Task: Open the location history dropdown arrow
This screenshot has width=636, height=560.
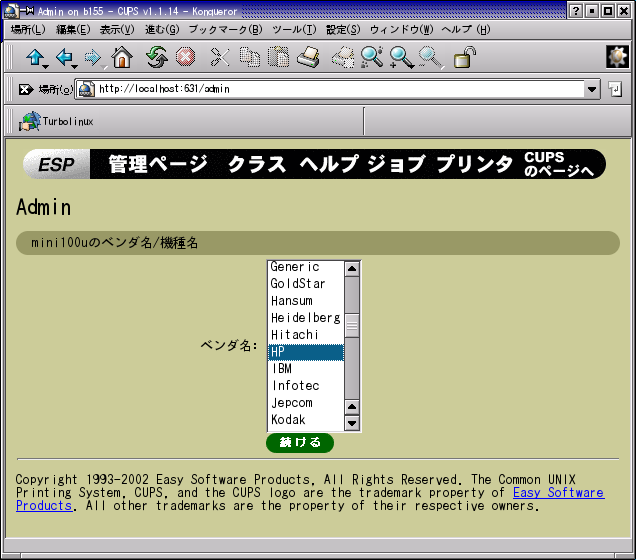Action: [592, 89]
